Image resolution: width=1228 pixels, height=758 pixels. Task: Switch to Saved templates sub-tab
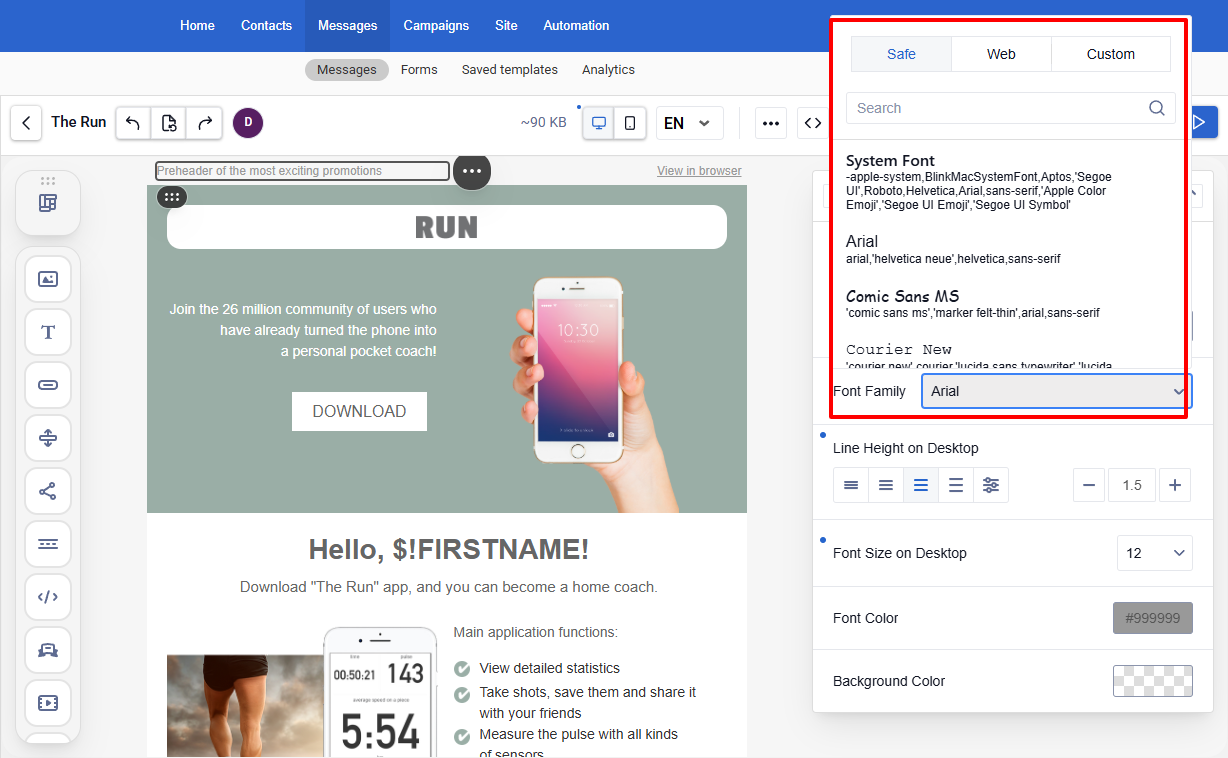coord(510,70)
